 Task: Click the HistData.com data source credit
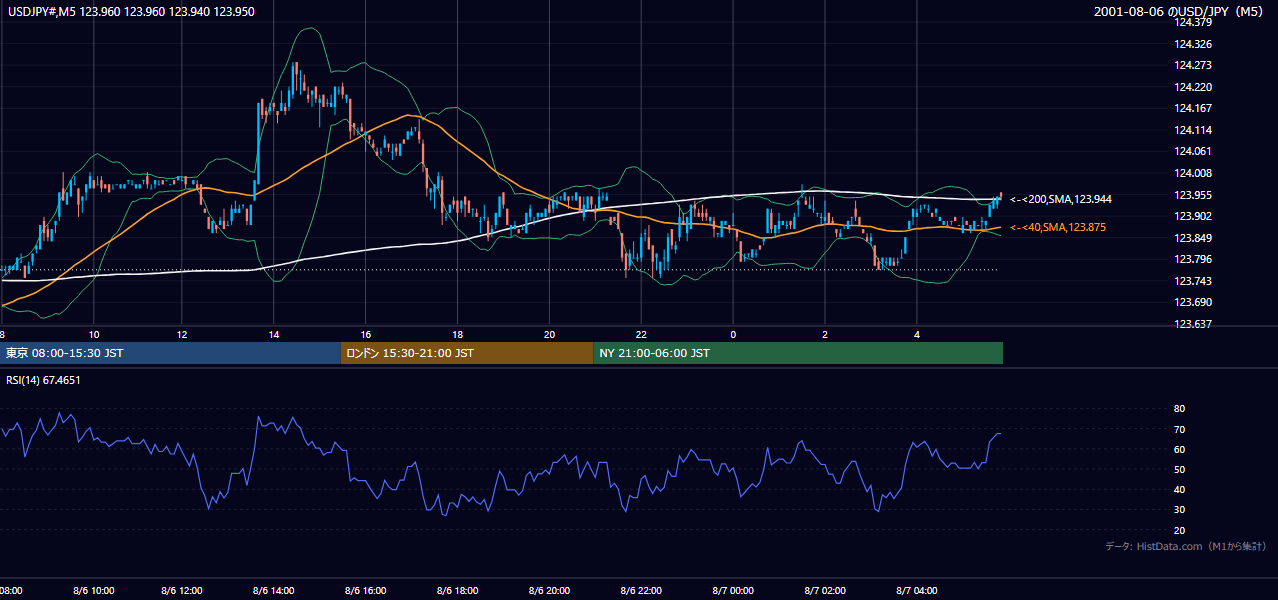pos(1186,546)
